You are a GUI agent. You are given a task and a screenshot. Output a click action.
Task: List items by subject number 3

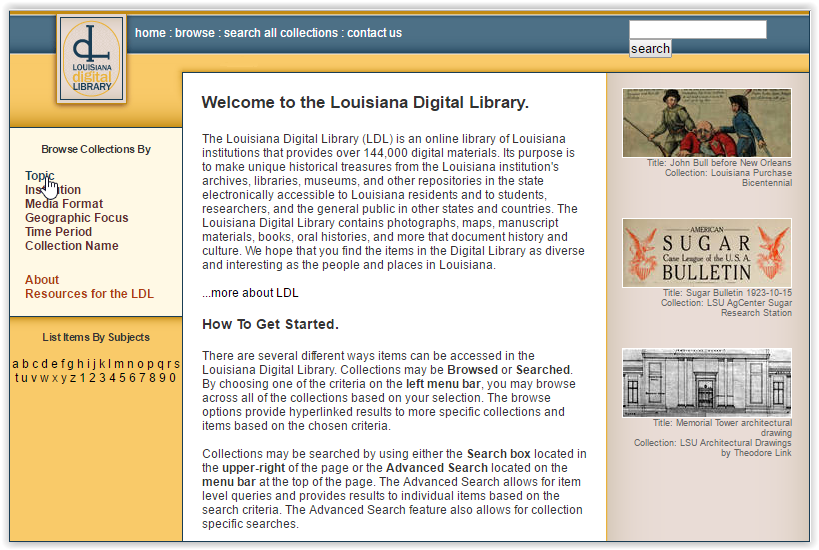pyautogui.click(x=102, y=378)
